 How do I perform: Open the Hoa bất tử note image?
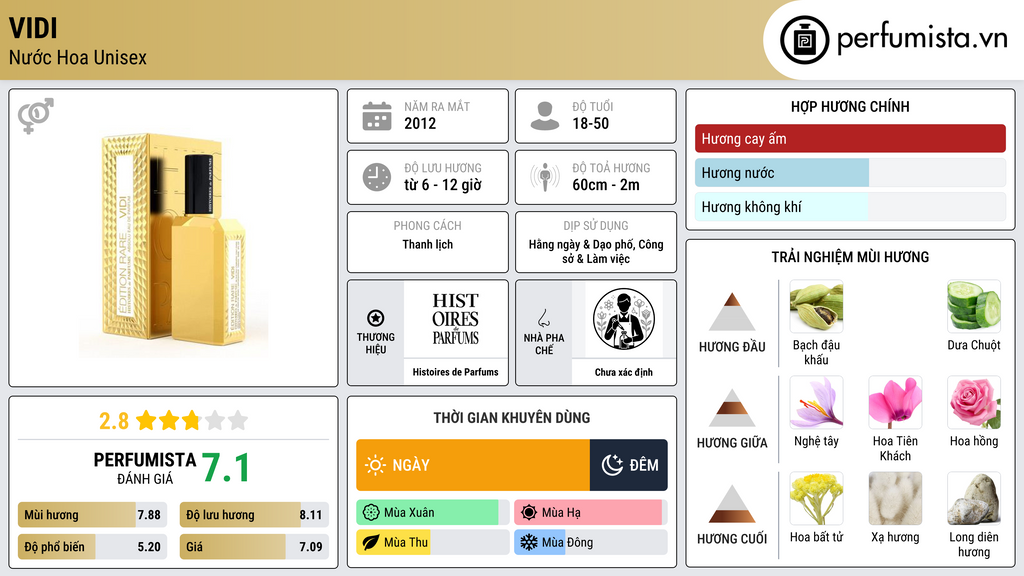pyautogui.click(x=816, y=499)
